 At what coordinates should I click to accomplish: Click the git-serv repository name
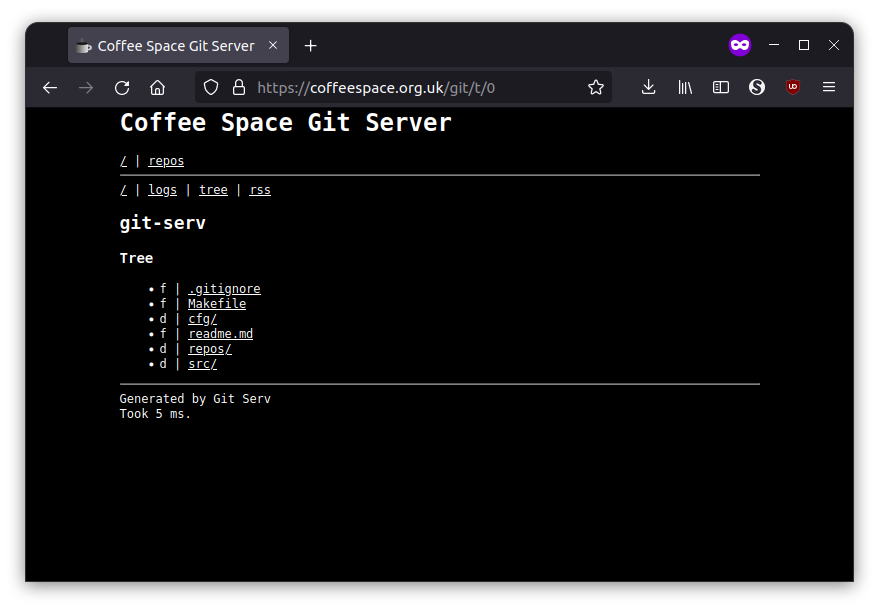pyautogui.click(x=163, y=223)
